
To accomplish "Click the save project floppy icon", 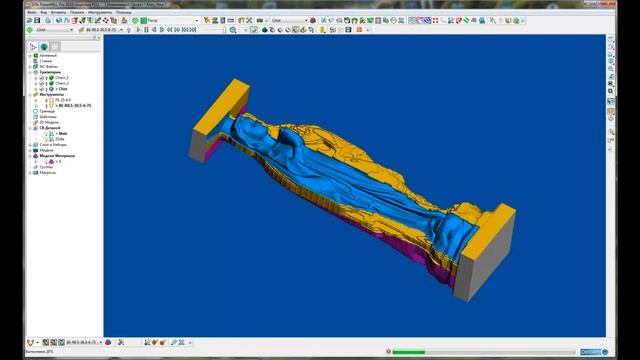I will [x=37, y=20].
